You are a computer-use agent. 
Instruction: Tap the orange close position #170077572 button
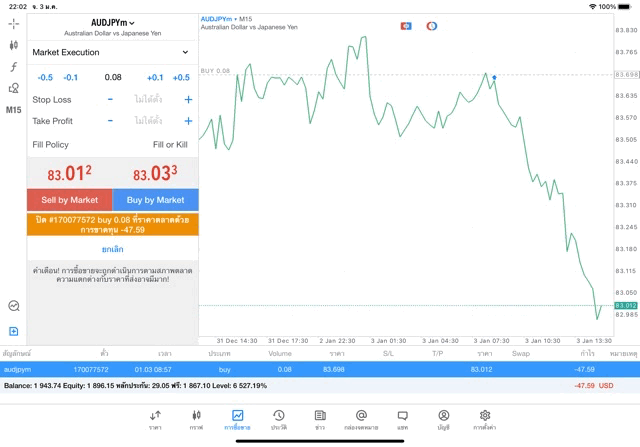[112, 224]
